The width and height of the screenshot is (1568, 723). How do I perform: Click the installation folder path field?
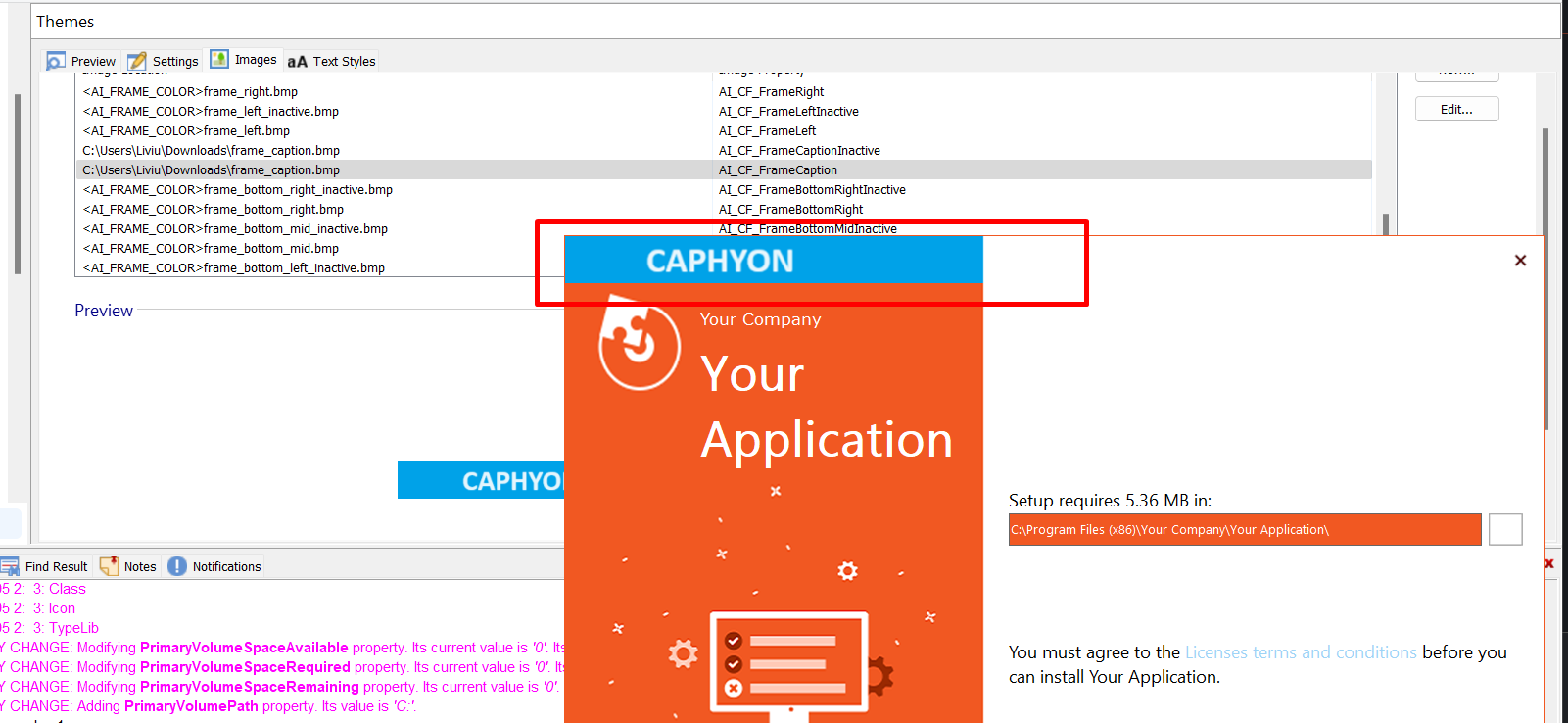coord(1244,530)
